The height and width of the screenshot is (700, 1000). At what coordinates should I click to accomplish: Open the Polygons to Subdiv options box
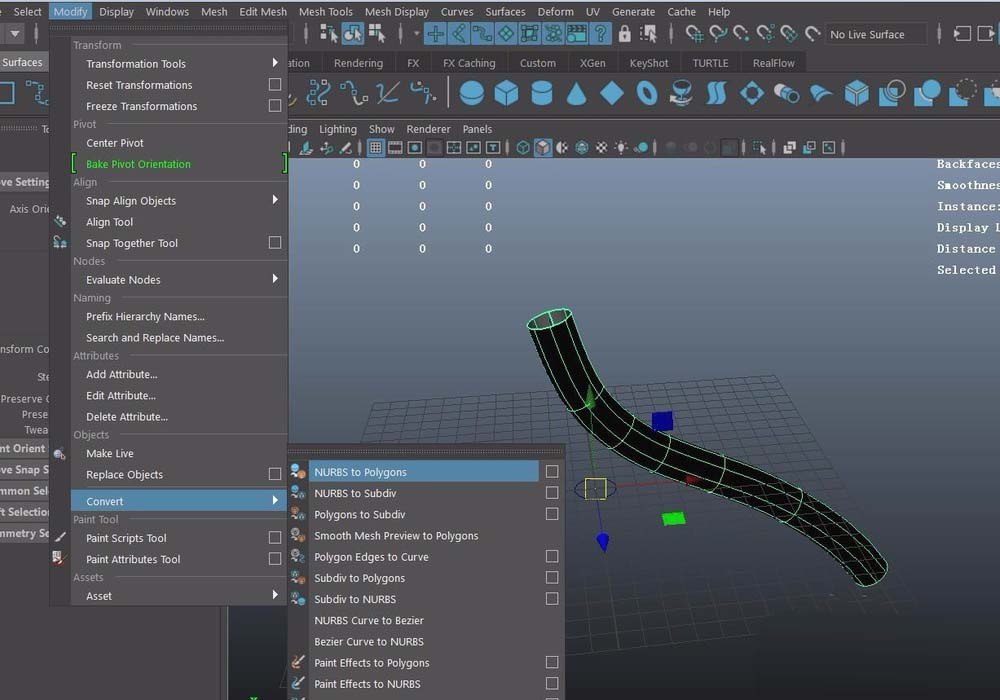point(551,514)
